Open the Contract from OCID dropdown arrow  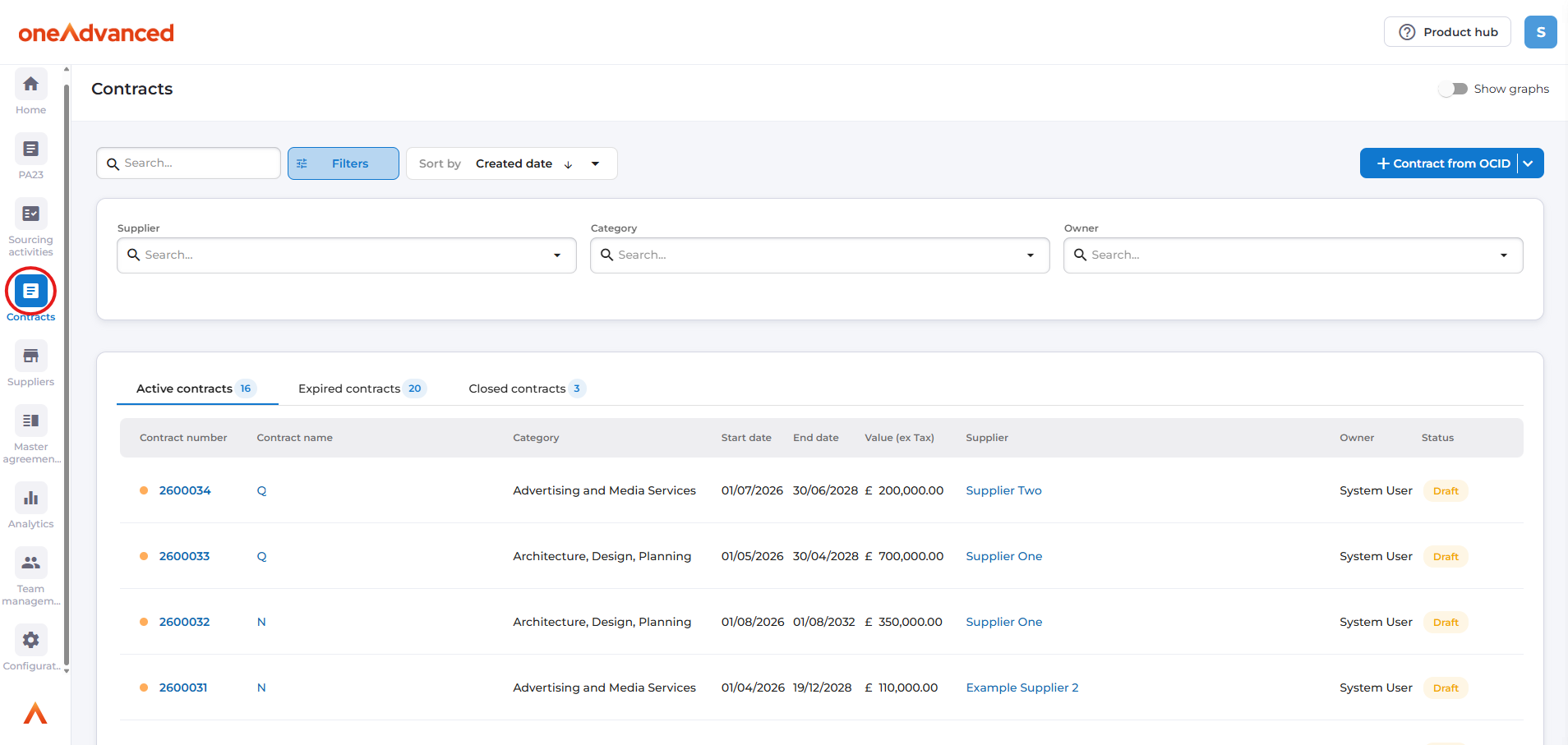1529,163
